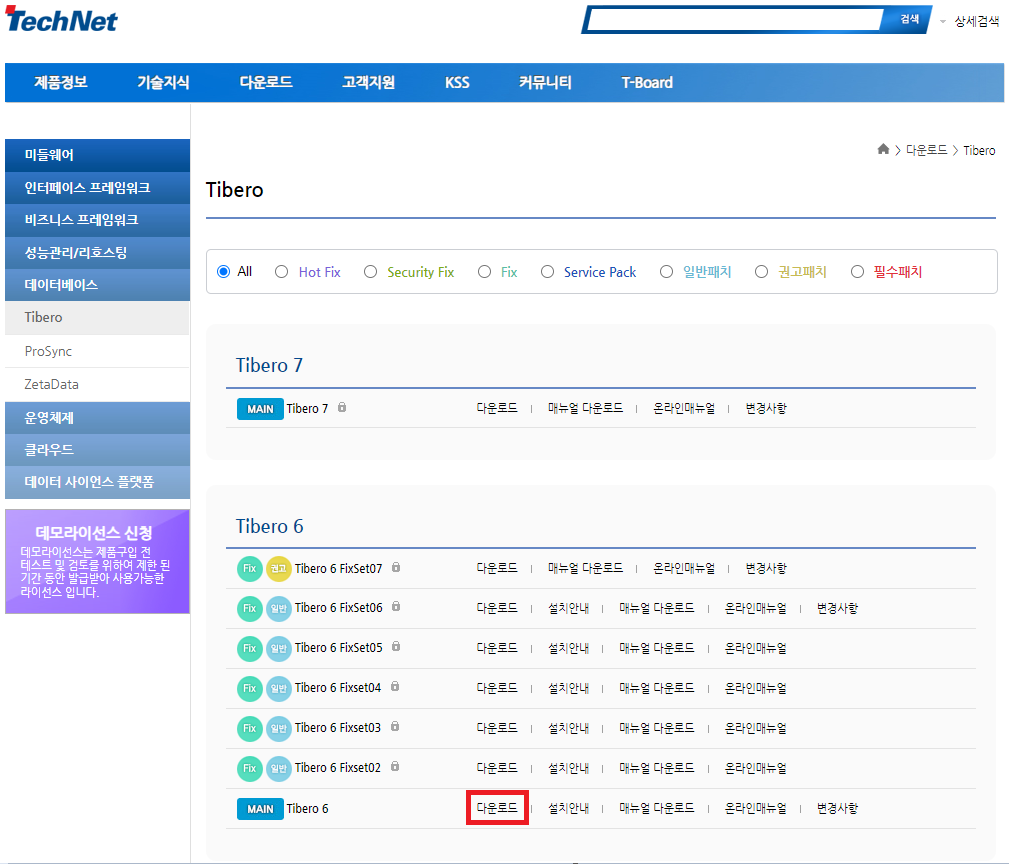
Task: Expand the 클라우드 sidebar category
Action: 97,450
